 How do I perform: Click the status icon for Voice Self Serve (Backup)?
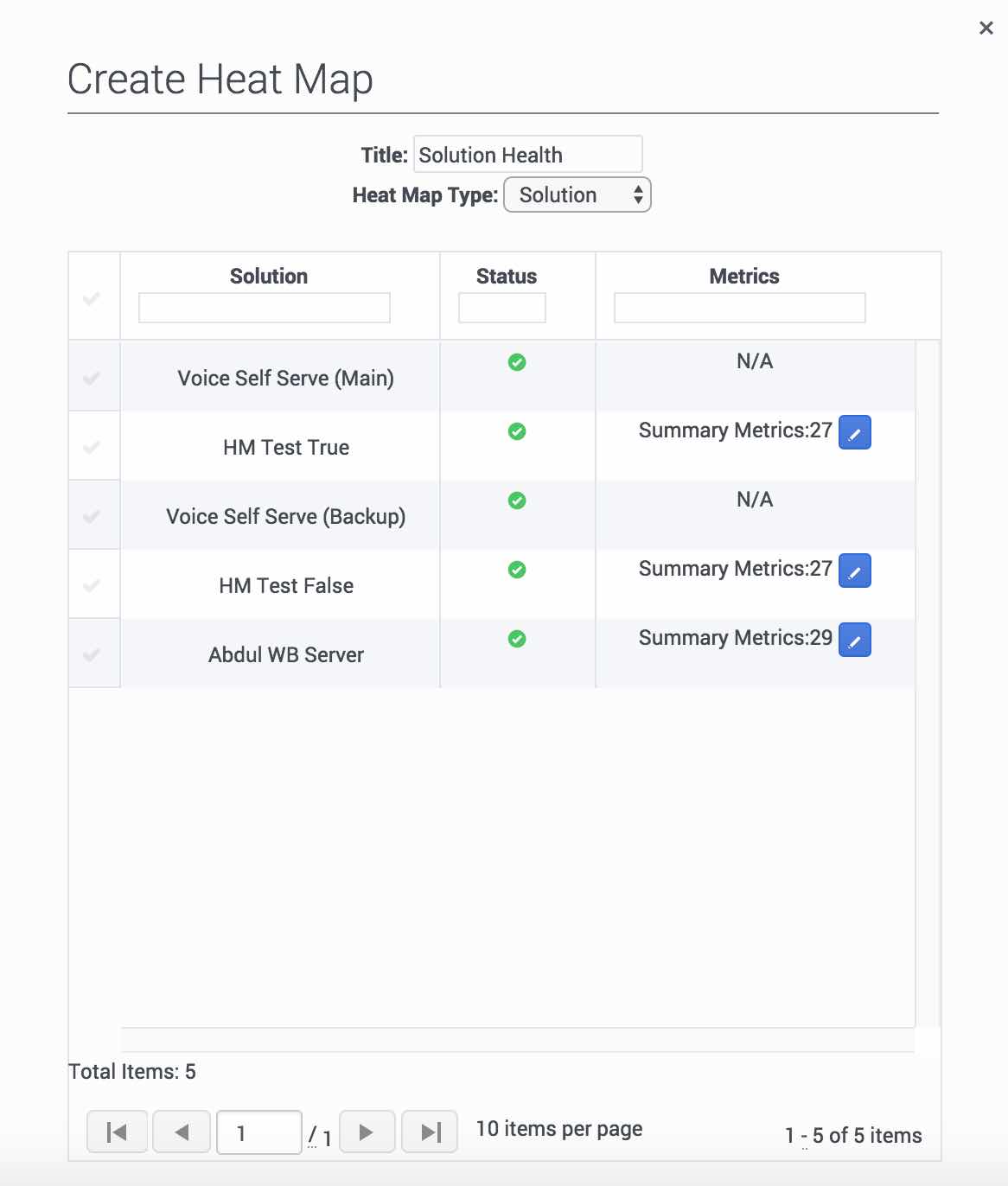(517, 501)
